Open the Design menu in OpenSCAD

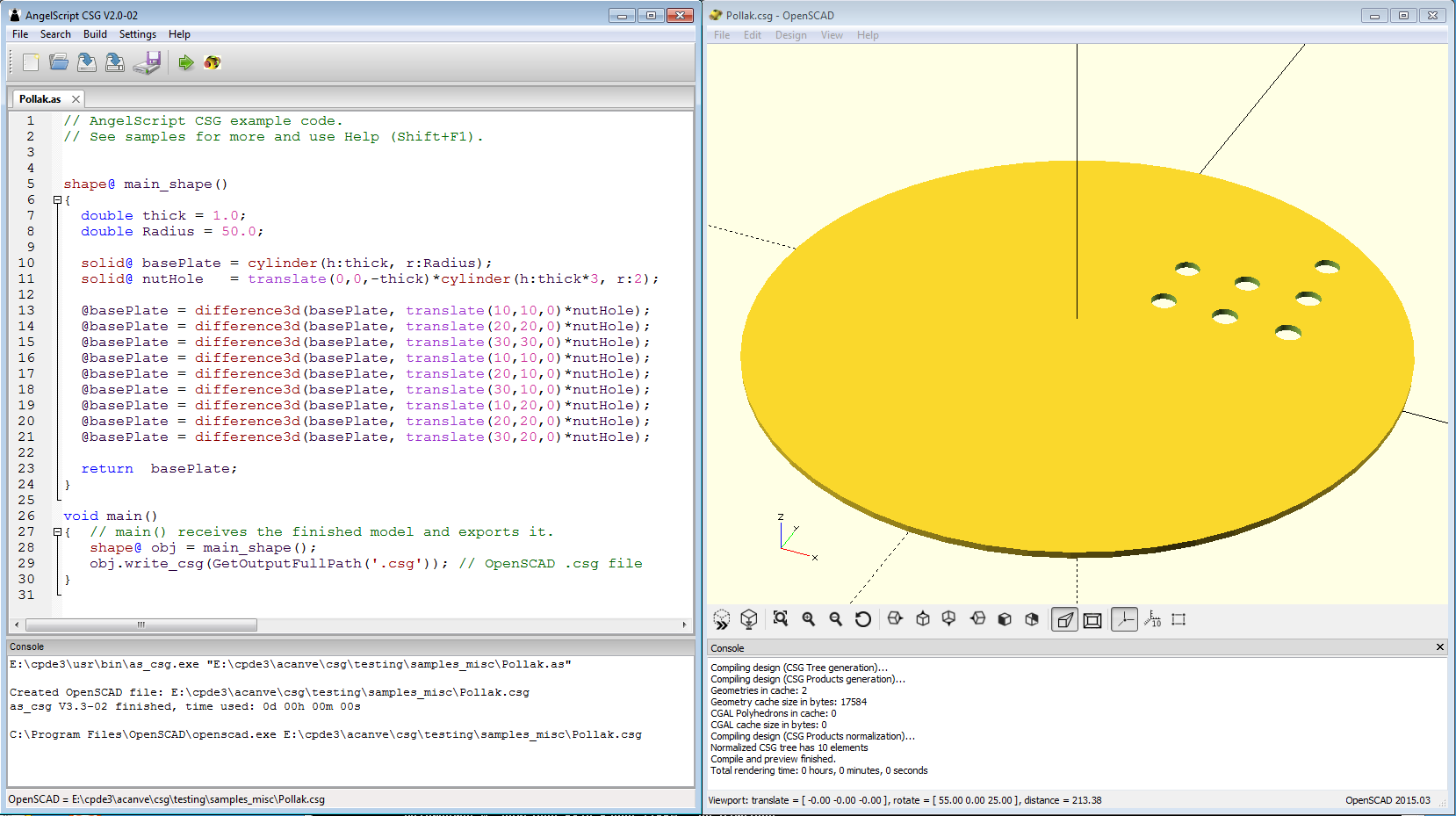click(x=790, y=35)
